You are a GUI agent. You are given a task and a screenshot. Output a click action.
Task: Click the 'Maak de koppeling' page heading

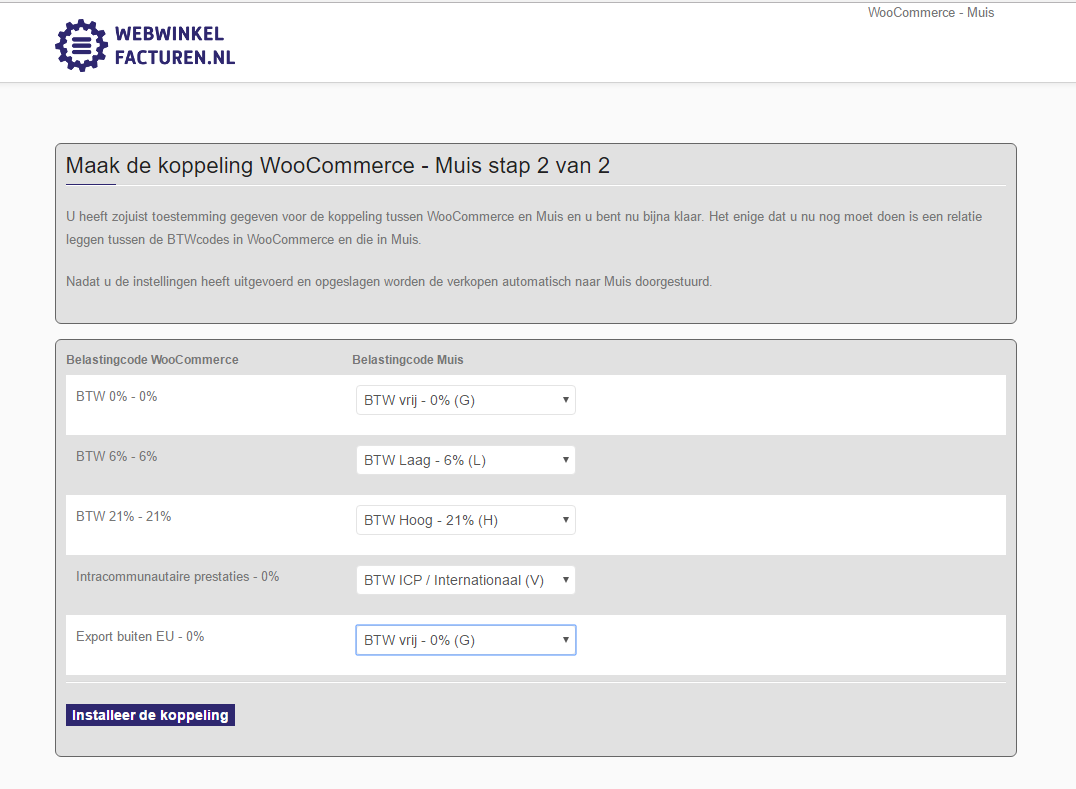click(x=337, y=166)
